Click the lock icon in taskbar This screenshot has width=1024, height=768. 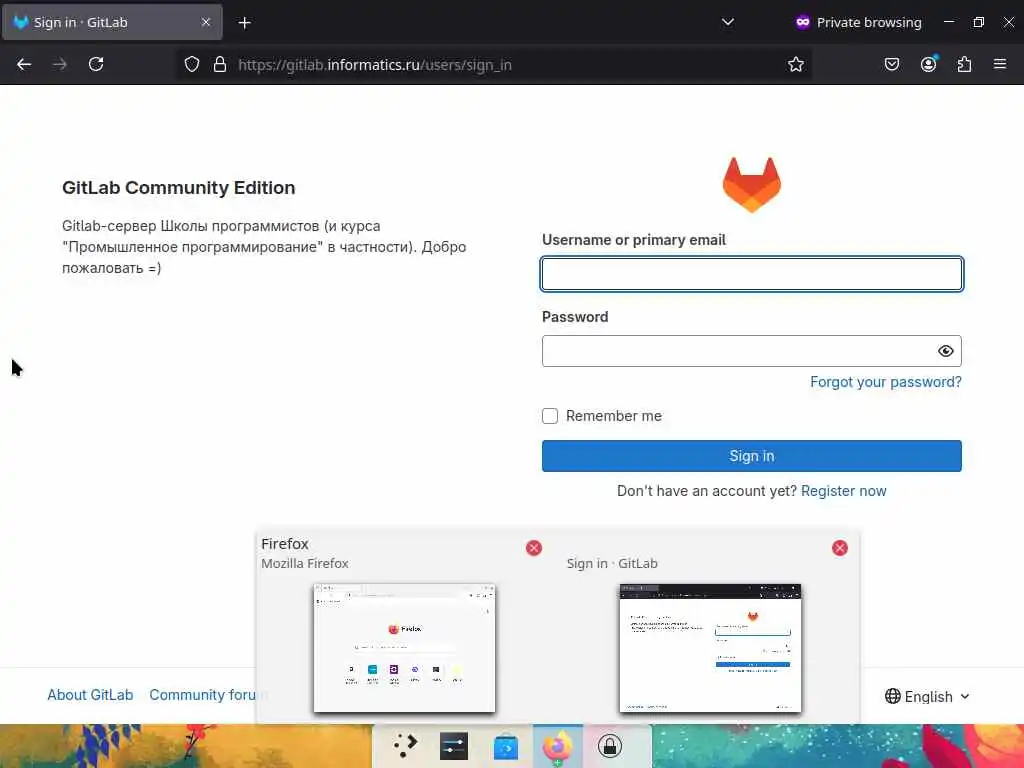coord(609,746)
